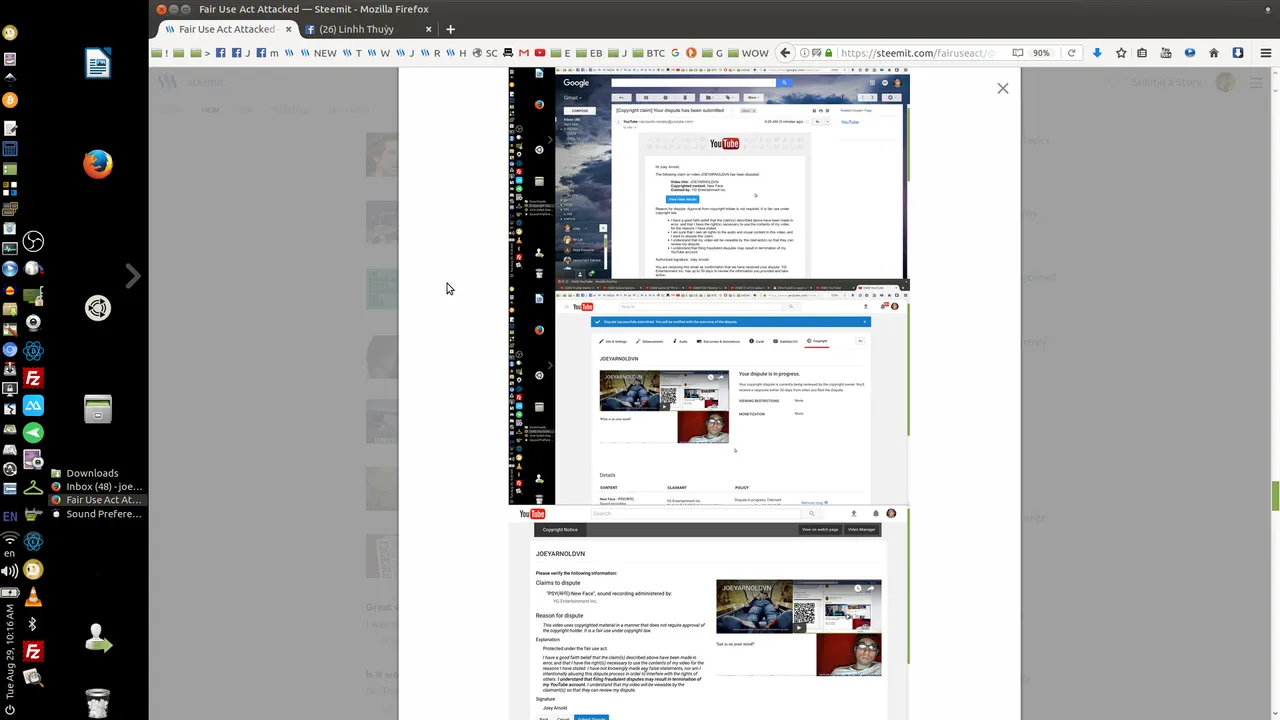The image size is (1280, 720).
Task: Switch to the Inbox (48) Firefox window
Action: (x=96, y=487)
